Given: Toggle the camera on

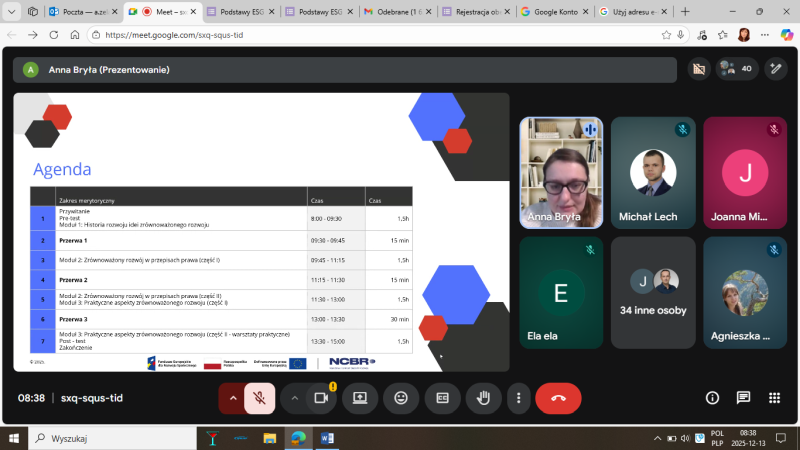Looking at the screenshot, I should (x=321, y=398).
